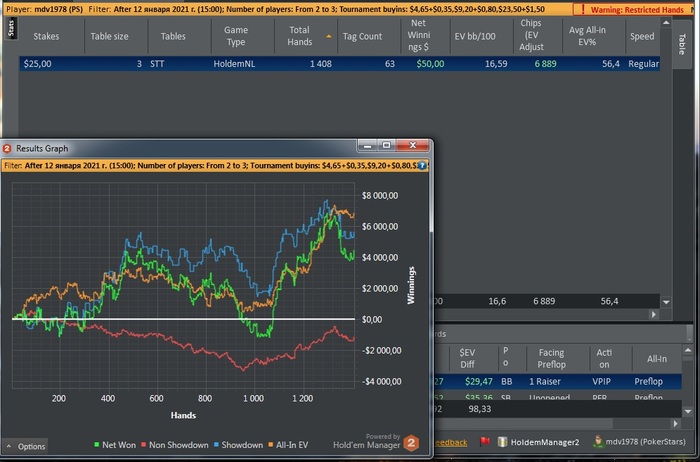
Task: Click the red exclamation warning icon
Action: point(583,9)
